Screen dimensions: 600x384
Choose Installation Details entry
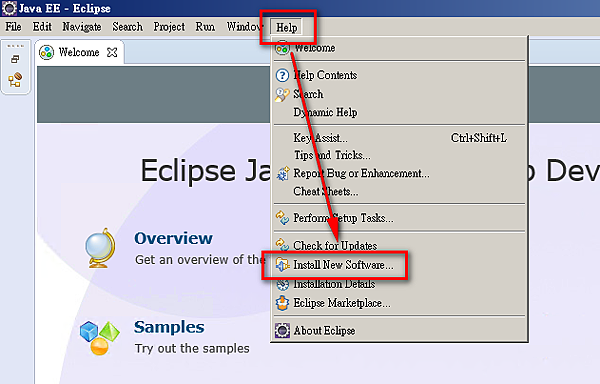pos(400,284)
